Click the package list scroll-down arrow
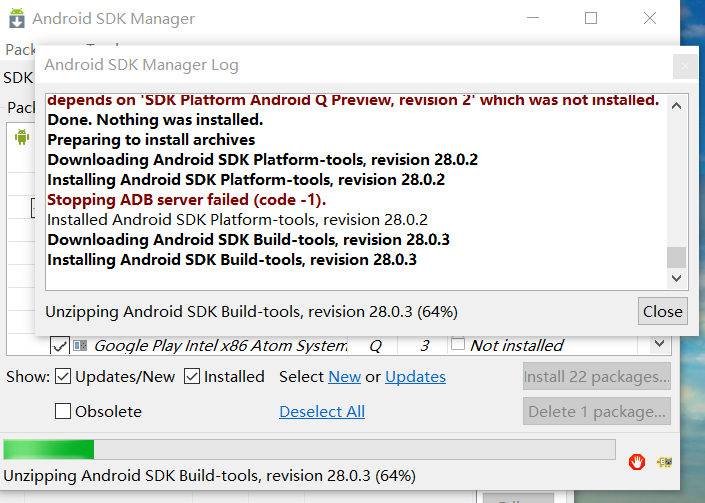This screenshot has width=705, height=503. click(x=659, y=345)
